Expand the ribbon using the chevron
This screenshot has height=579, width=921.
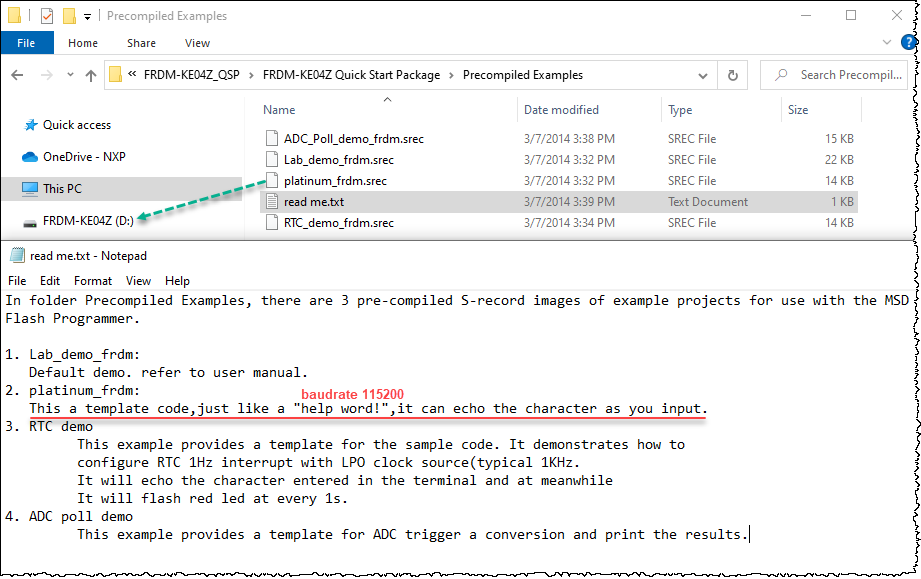tap(886, 42)
